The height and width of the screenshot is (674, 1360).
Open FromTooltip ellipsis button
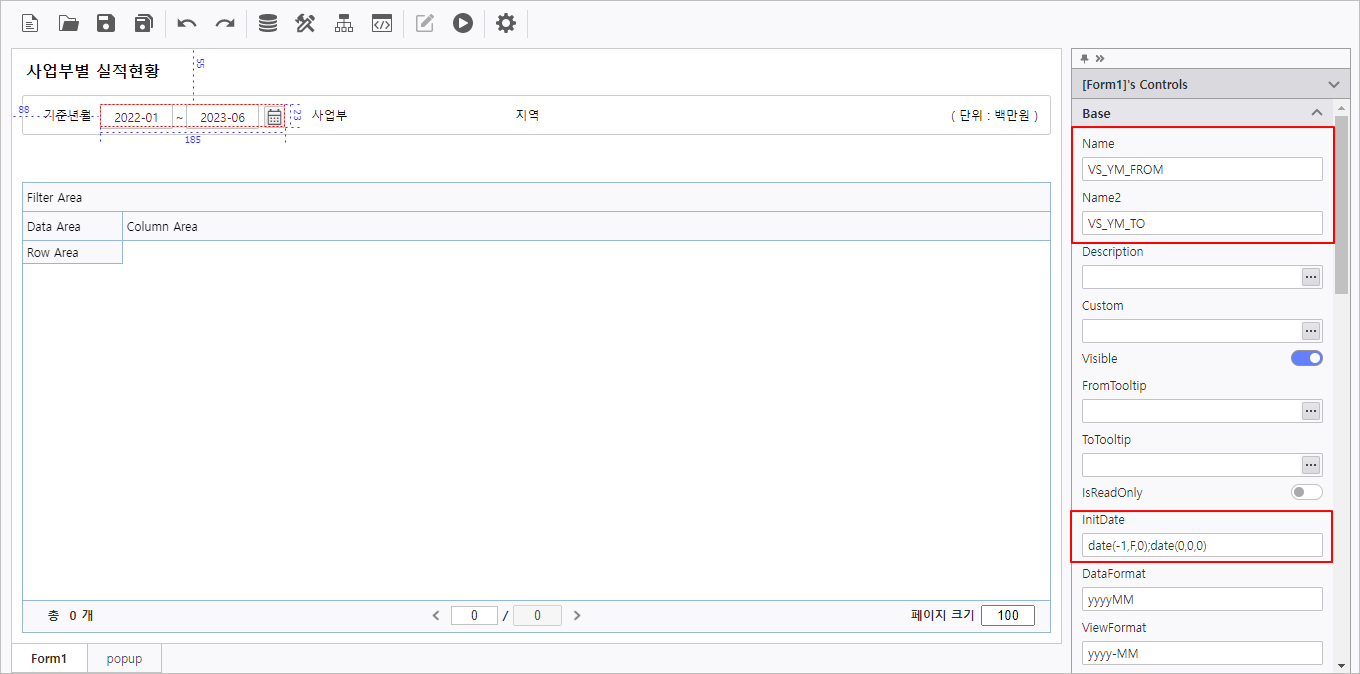pyautogui.click(x=1311, y=411)
